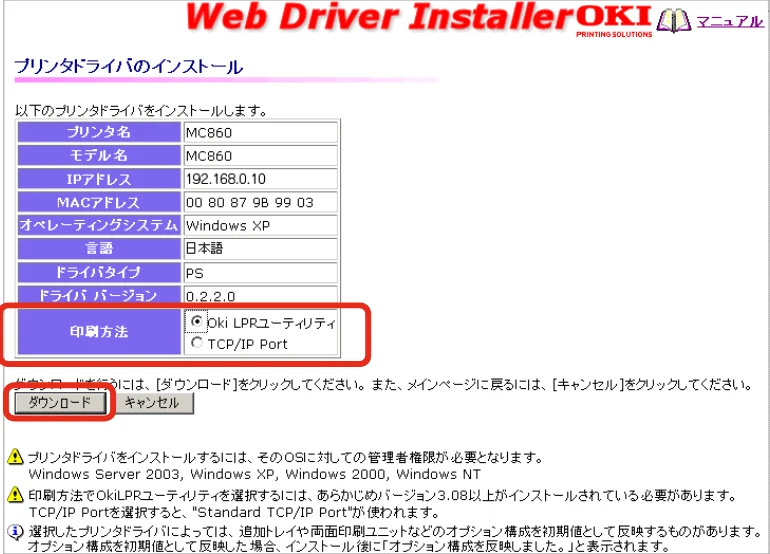
Task: Click the ダウンロード button
Action: (60, 403)
